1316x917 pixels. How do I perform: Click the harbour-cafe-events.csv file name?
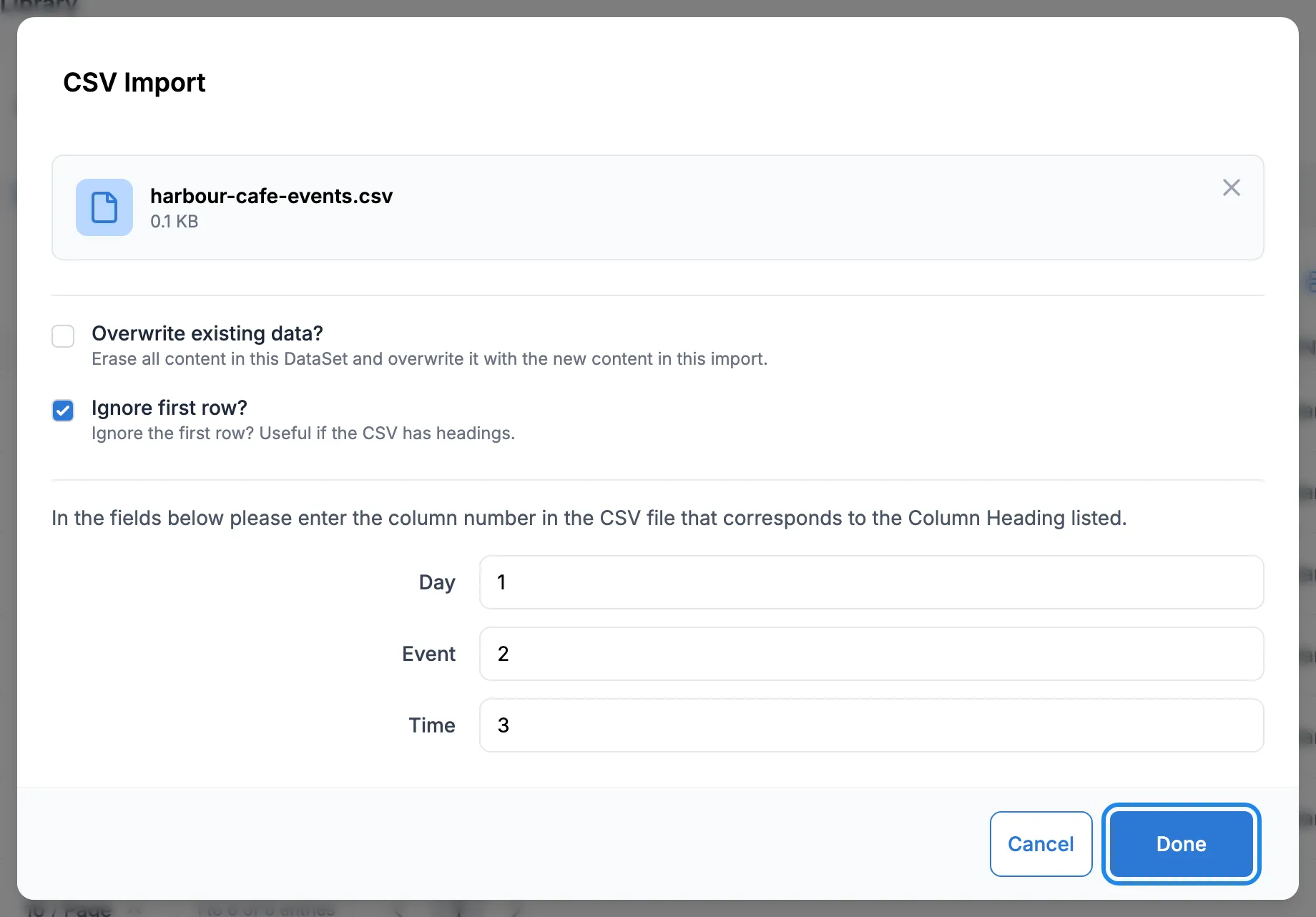[x=271, y=196]
